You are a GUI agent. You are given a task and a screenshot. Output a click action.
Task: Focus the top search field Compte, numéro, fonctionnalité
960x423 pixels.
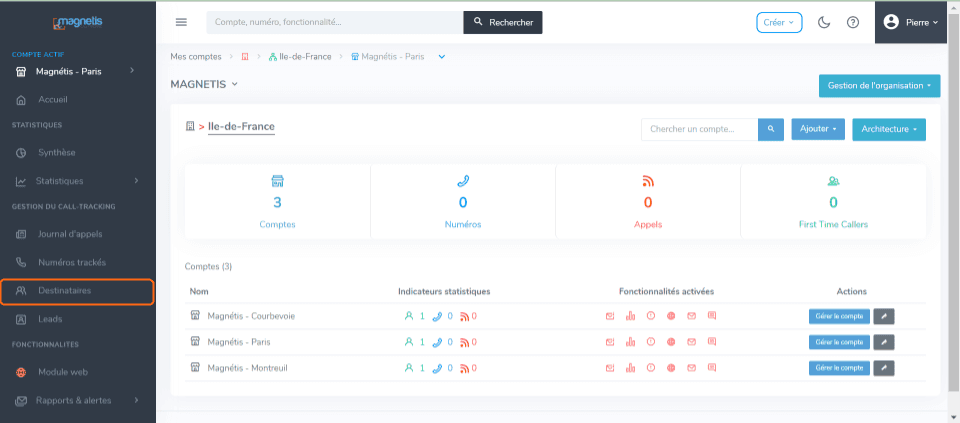(335, 23)
